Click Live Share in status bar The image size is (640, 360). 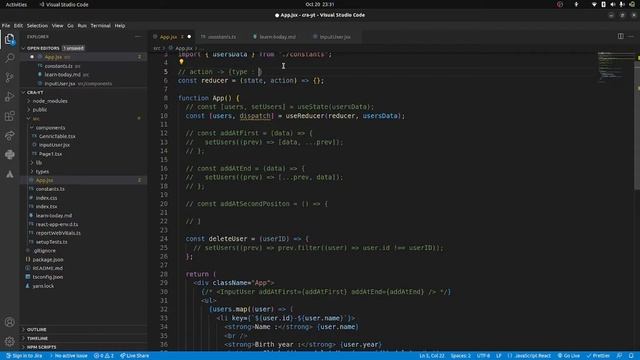point(134,356)
